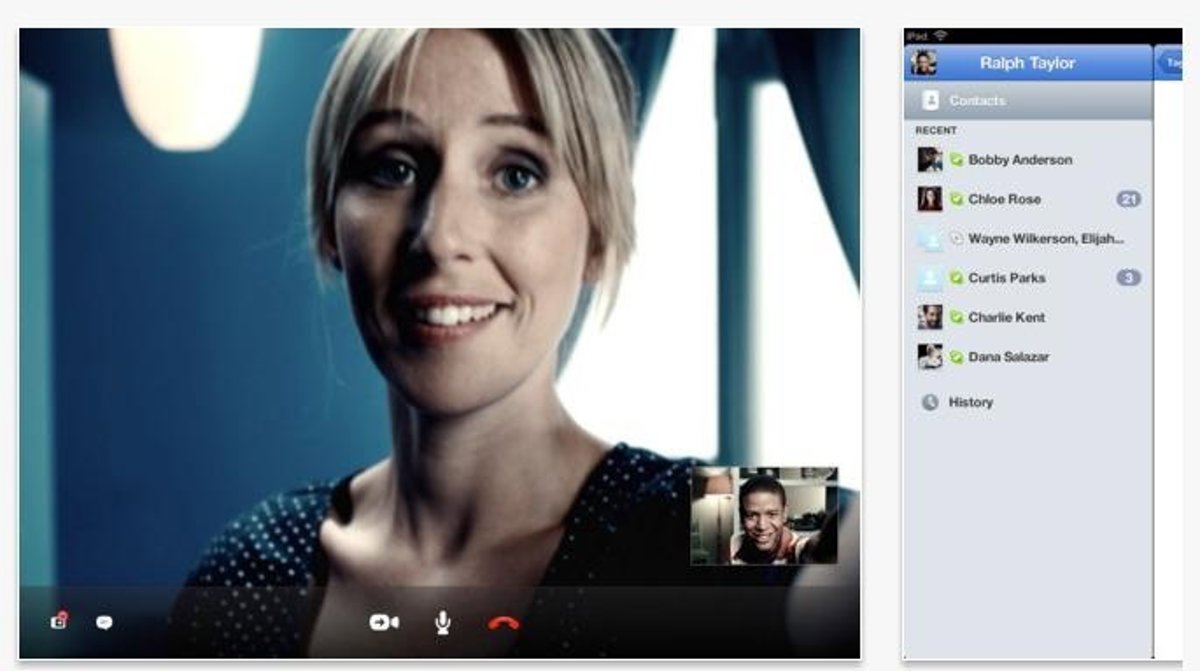Image resolution: width=1200 pixels, height=671 pixels.
Task: Open Ralph Taylor's profile avatar
Action: [x=923, y=63]
